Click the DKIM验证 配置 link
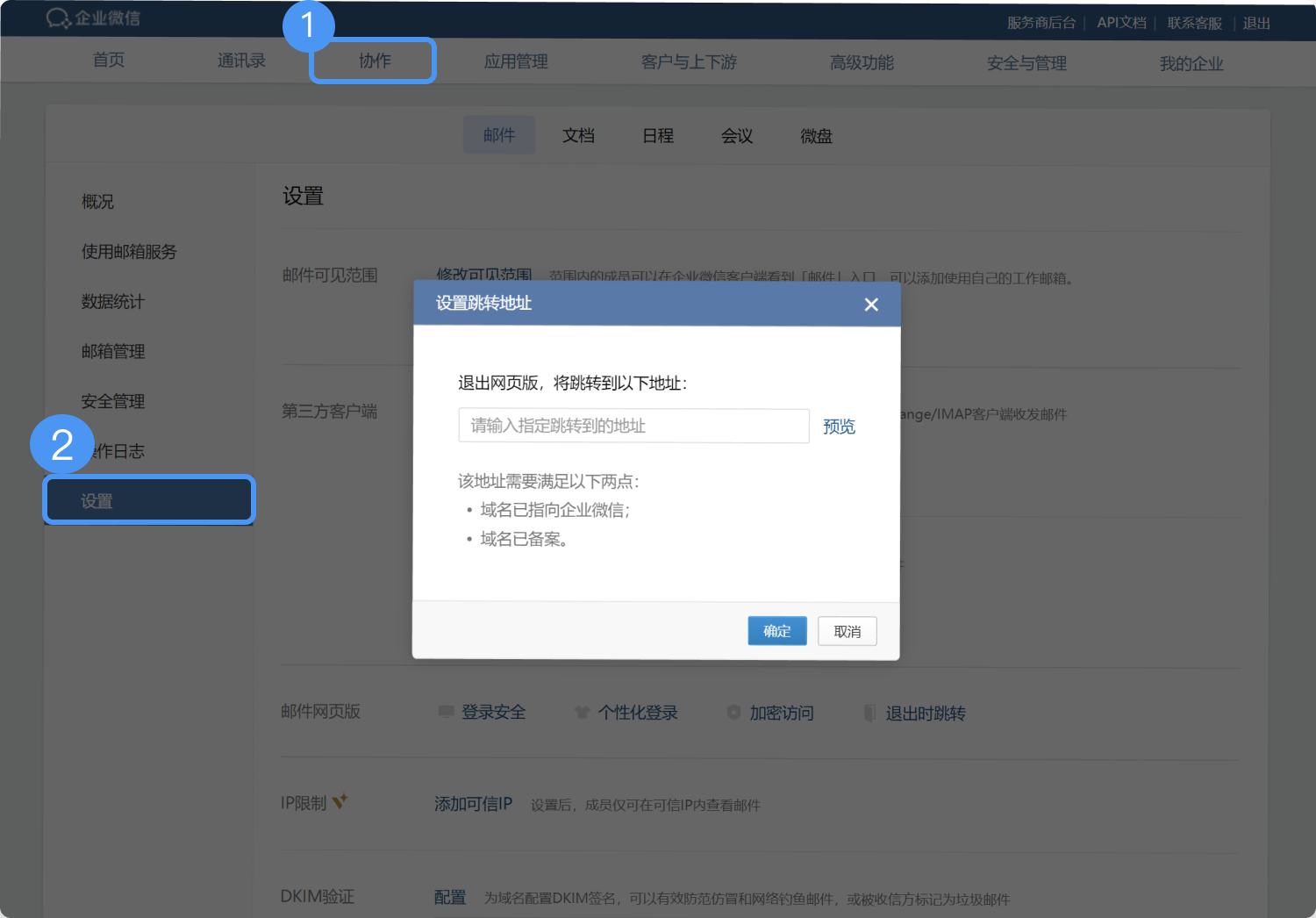 click(x=450, y=898)
